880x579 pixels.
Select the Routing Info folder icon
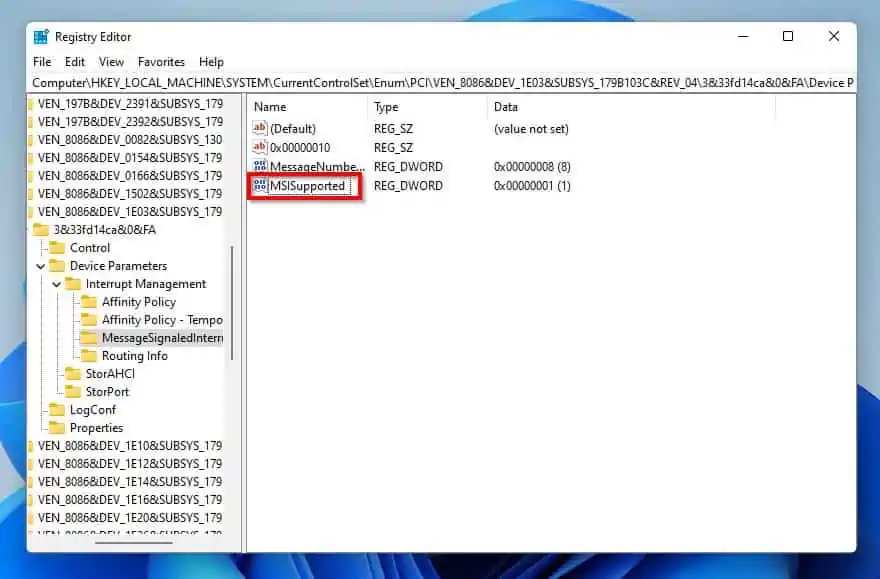[89, 356]
